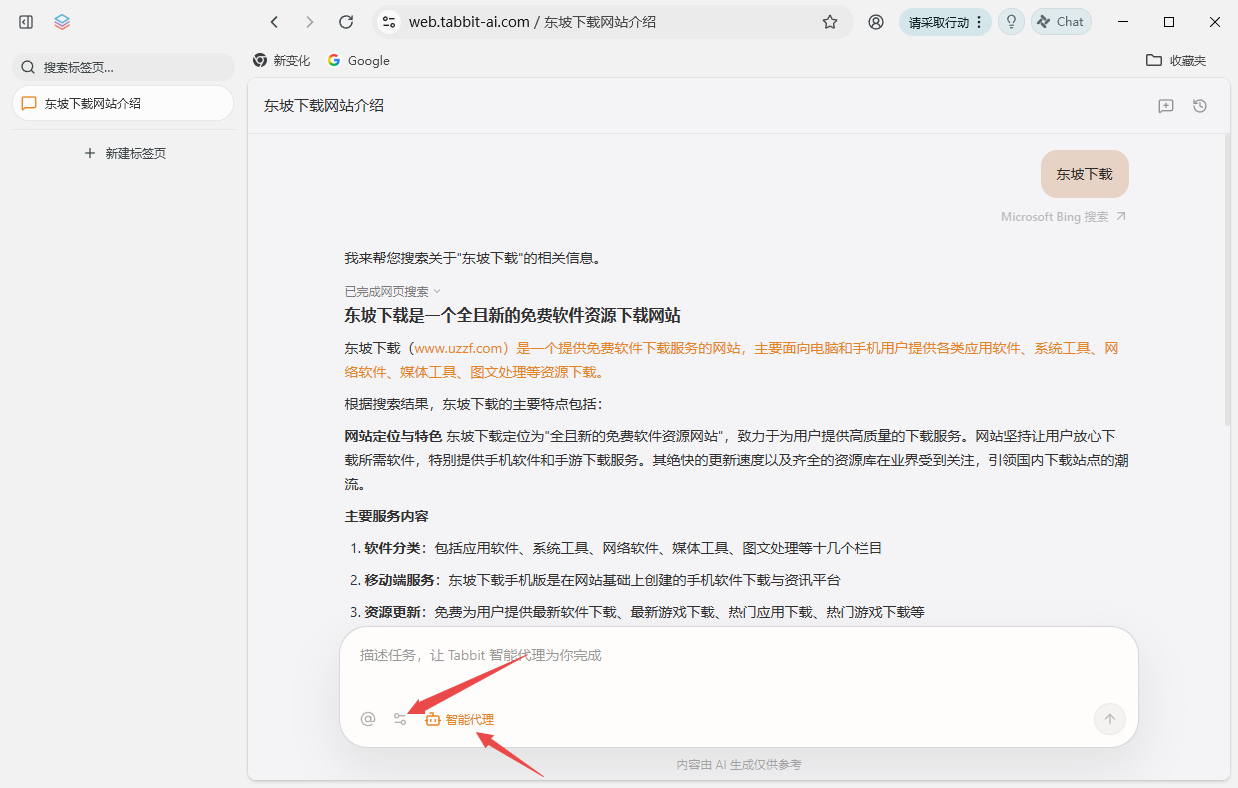Open chat history clock icon

tap(1200, 106)
